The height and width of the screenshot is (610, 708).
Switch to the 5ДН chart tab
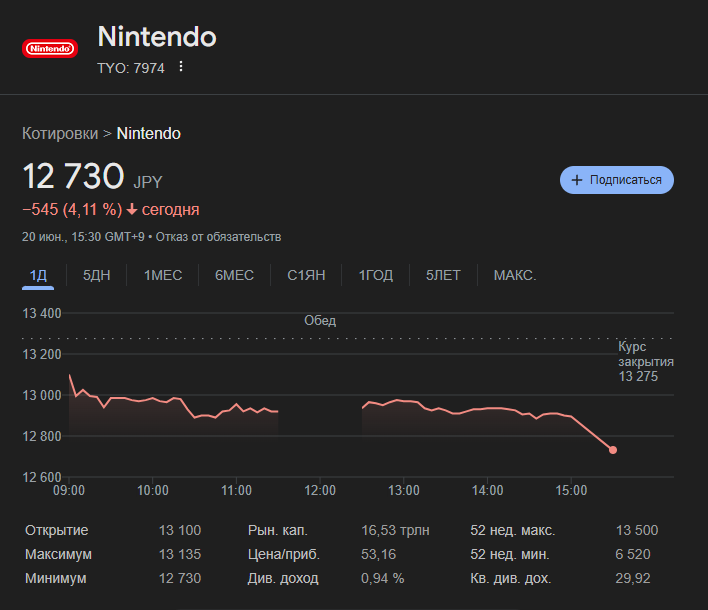97,275
